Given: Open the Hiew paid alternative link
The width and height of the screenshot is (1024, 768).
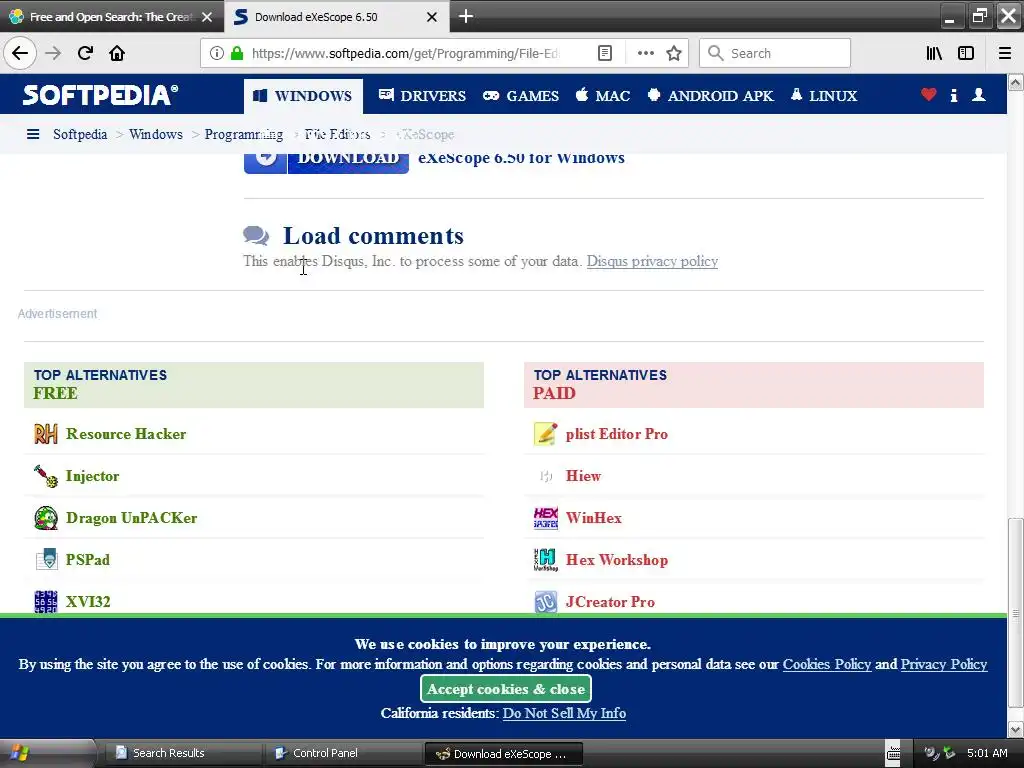Looking at the screenshot, I should pyautogui.click(x=583, y=476).
